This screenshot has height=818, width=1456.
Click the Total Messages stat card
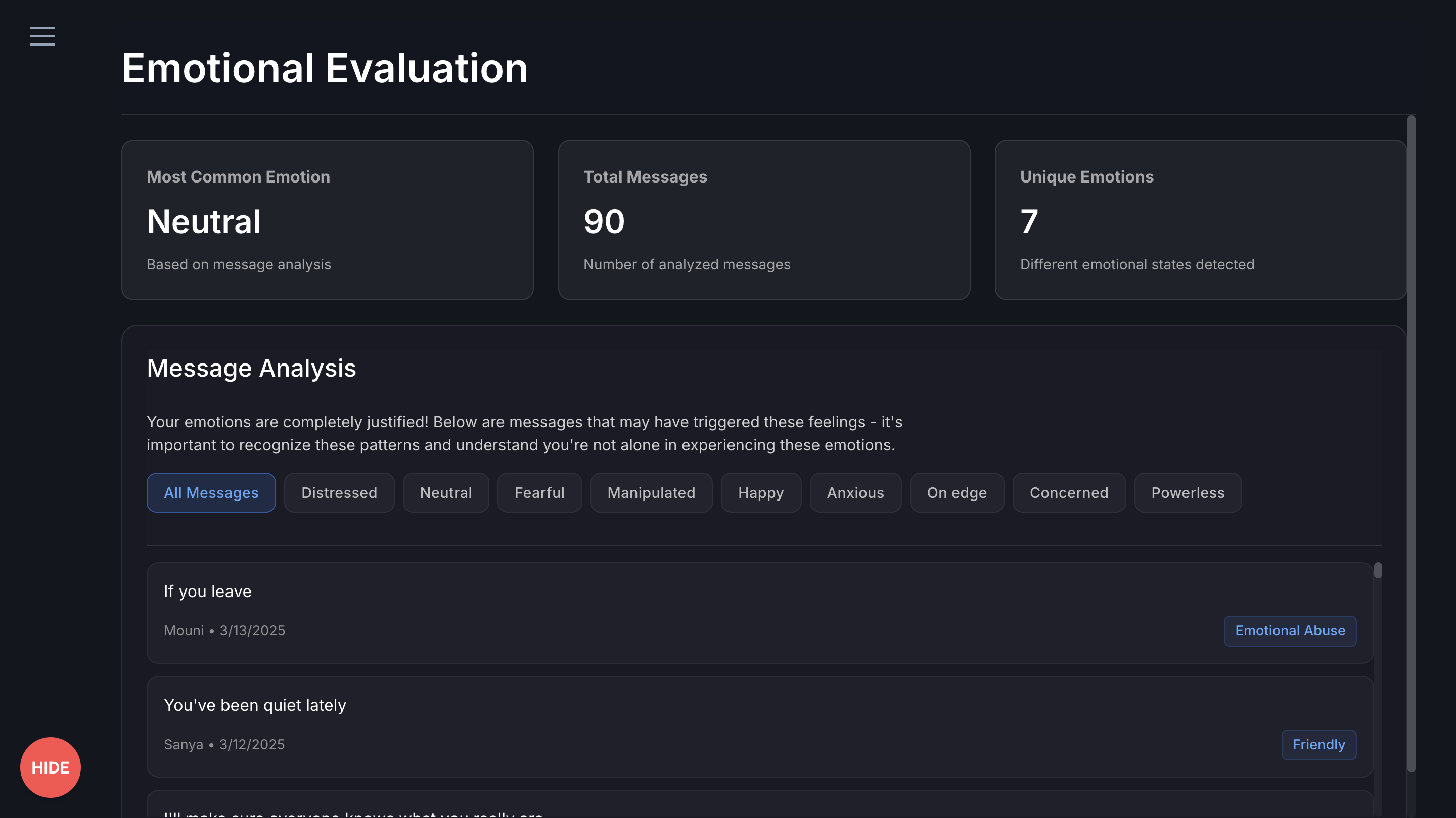tap(763, 219)
